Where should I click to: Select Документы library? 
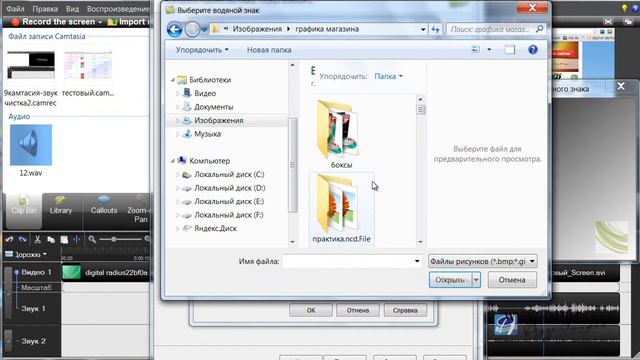[x=213, y=107]
